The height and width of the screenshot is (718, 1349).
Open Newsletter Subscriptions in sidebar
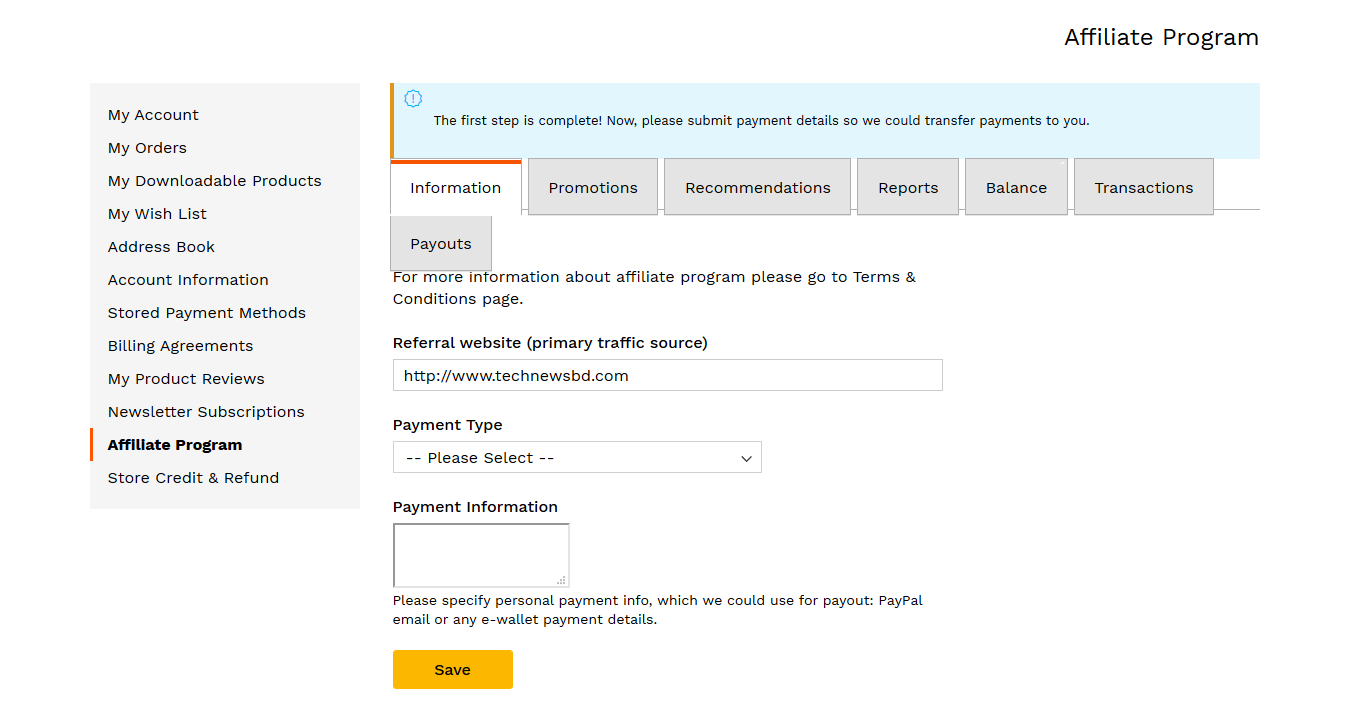[x=206, y=412]
